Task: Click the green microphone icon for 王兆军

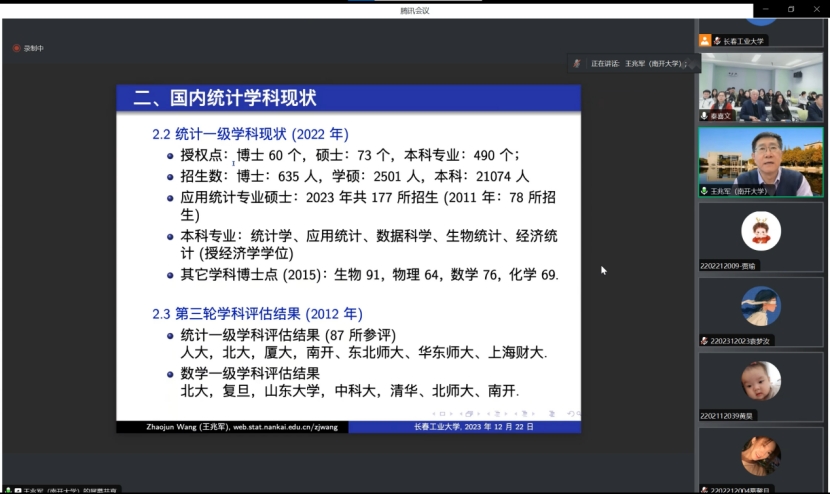Action: click(705, 190)
